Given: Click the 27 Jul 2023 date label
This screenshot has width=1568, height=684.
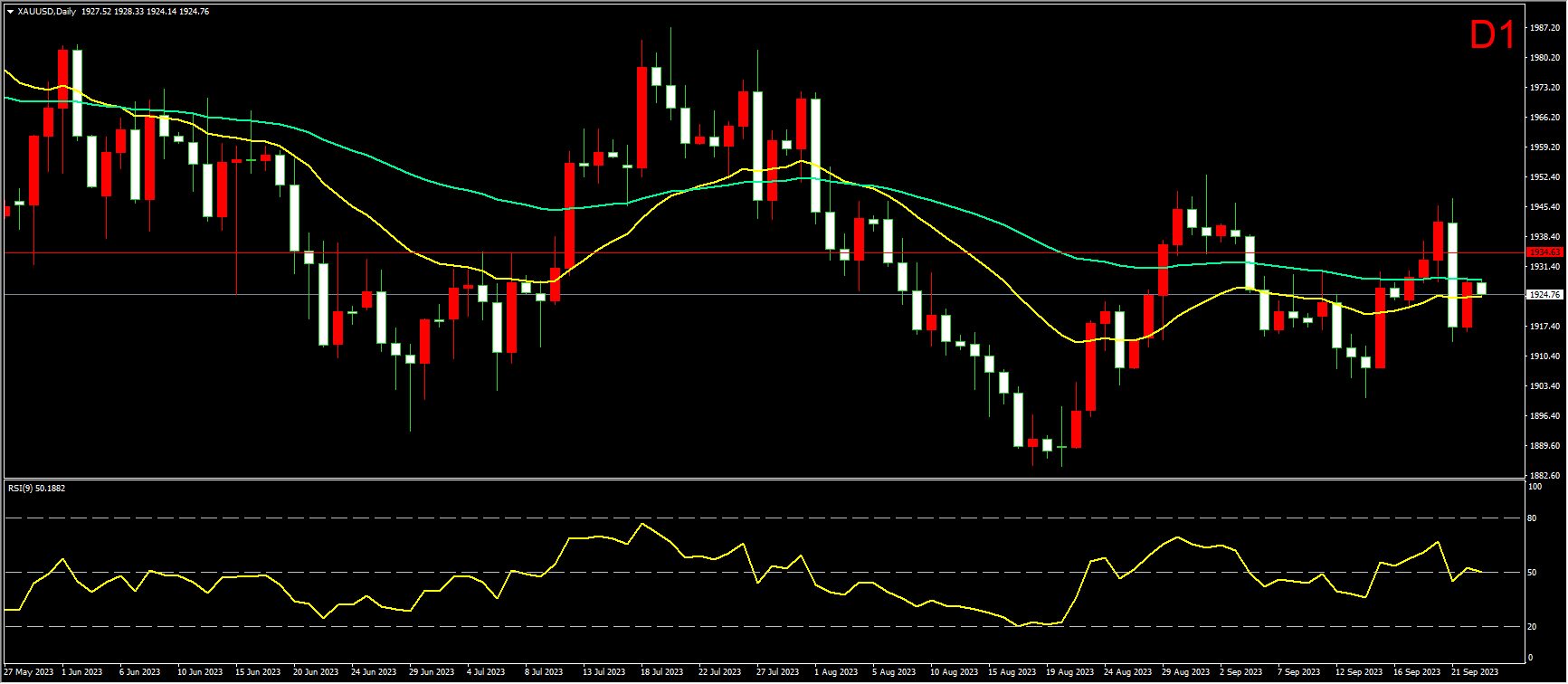Looking at the screenshot, I should (x=777, y=672).
